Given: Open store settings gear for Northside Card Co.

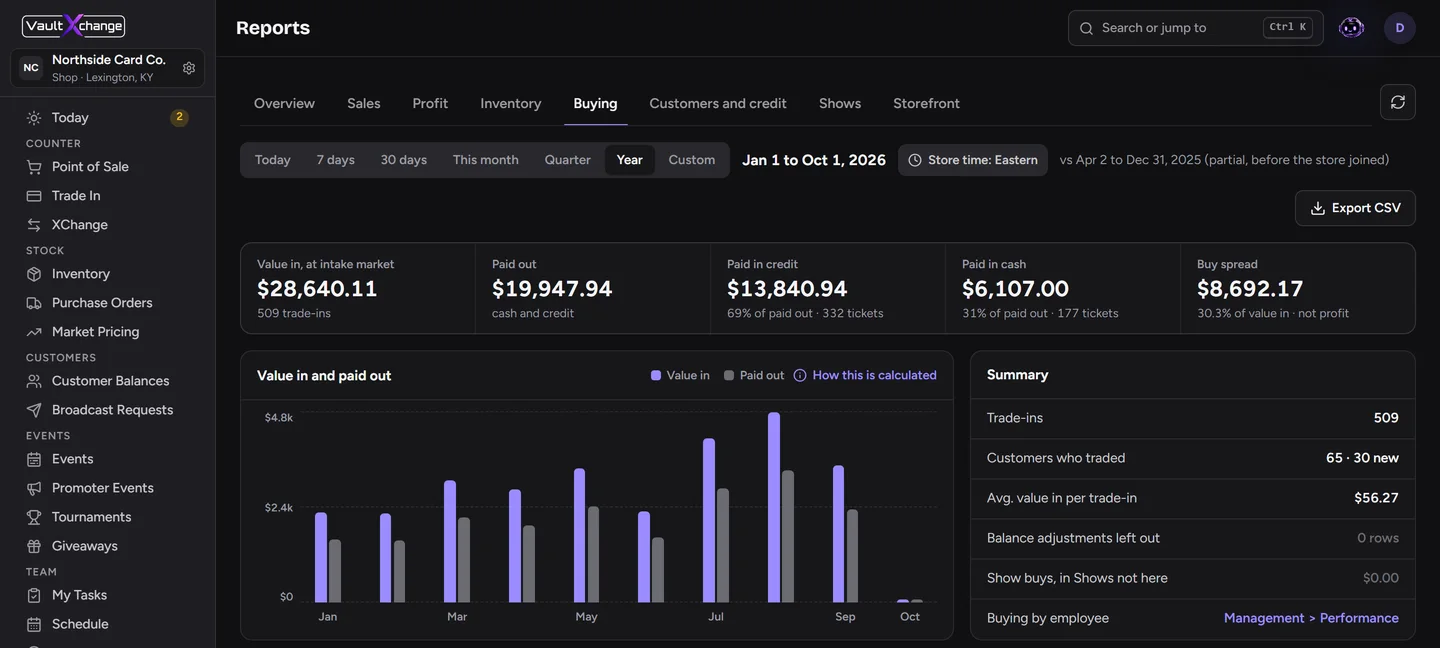Looking at the screenshot, I should (189, 68).
